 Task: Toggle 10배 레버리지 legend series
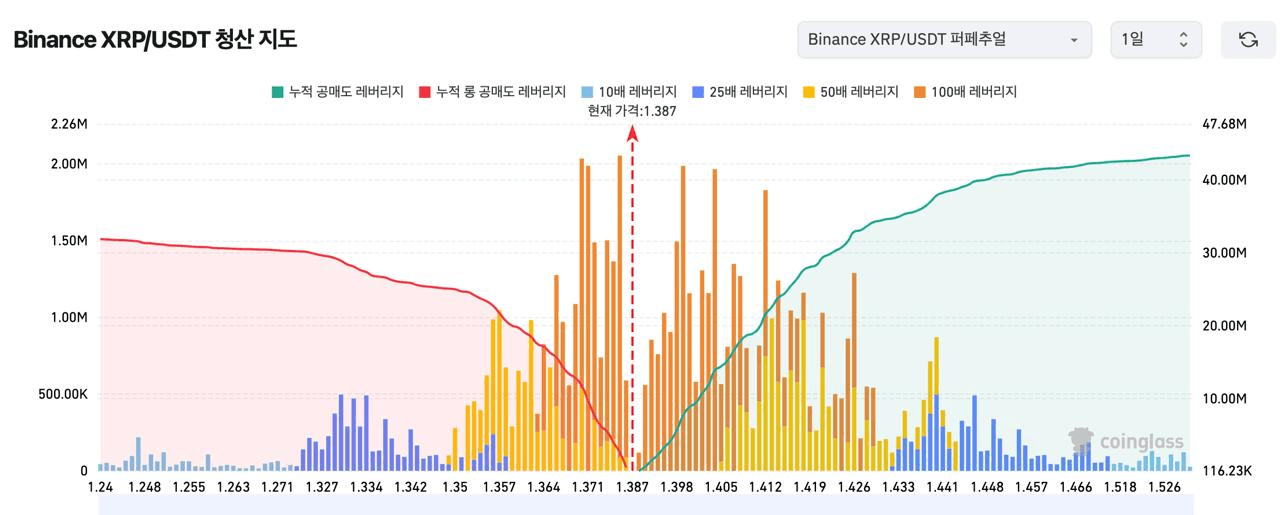coord(629,92)
